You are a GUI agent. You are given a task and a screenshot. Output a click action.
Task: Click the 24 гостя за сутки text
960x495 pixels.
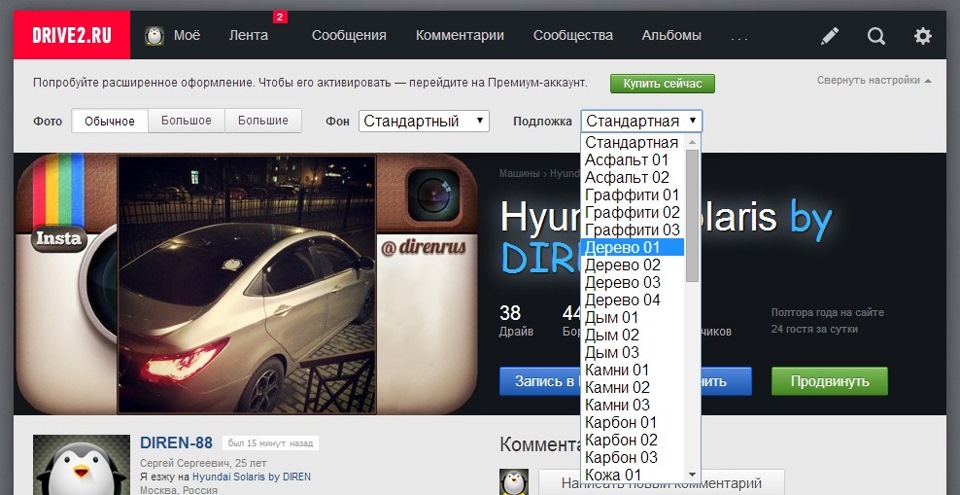(814, 329)
